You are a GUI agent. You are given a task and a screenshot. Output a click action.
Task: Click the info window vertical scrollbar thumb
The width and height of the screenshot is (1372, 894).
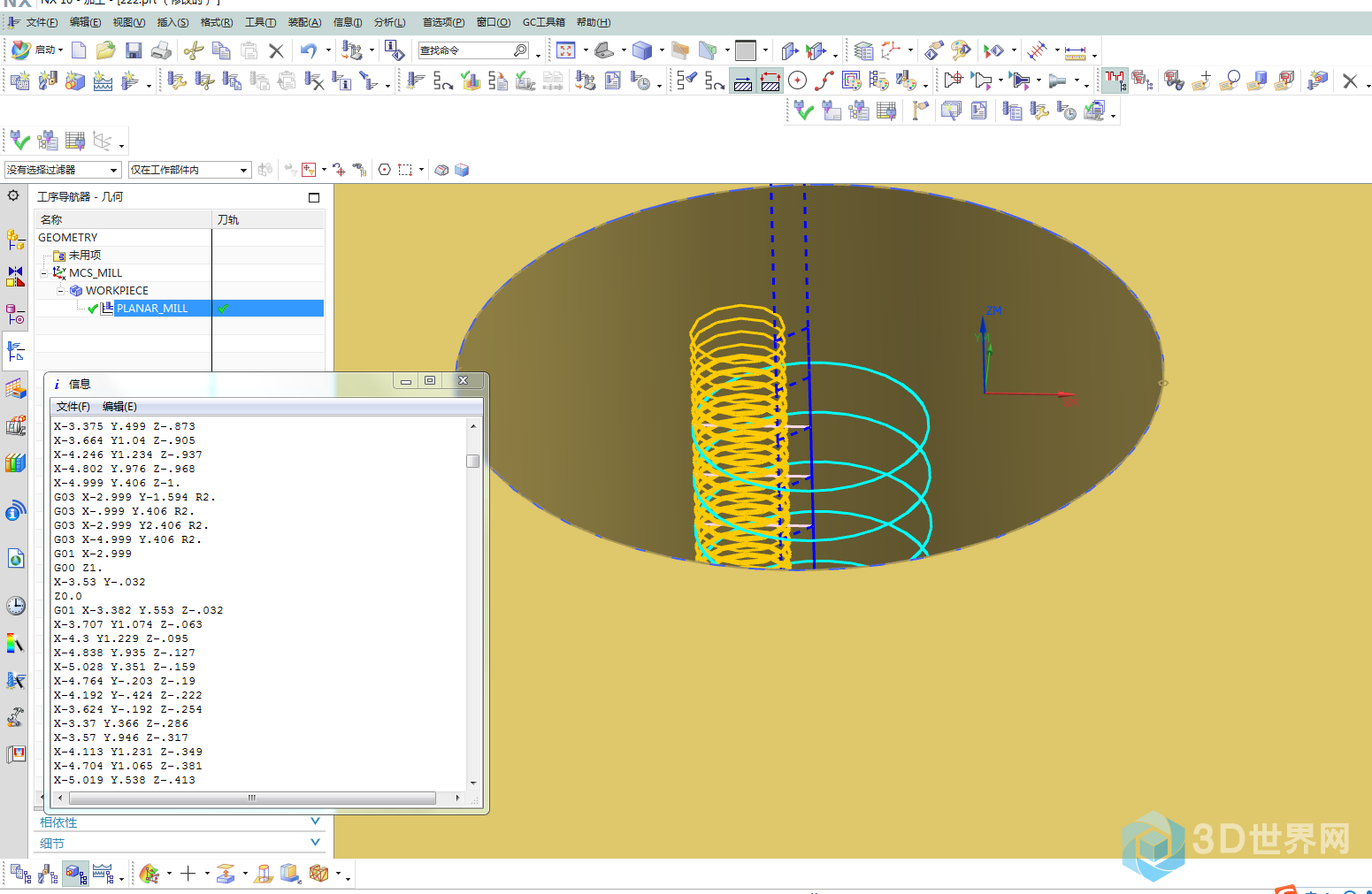coord(473,461)
